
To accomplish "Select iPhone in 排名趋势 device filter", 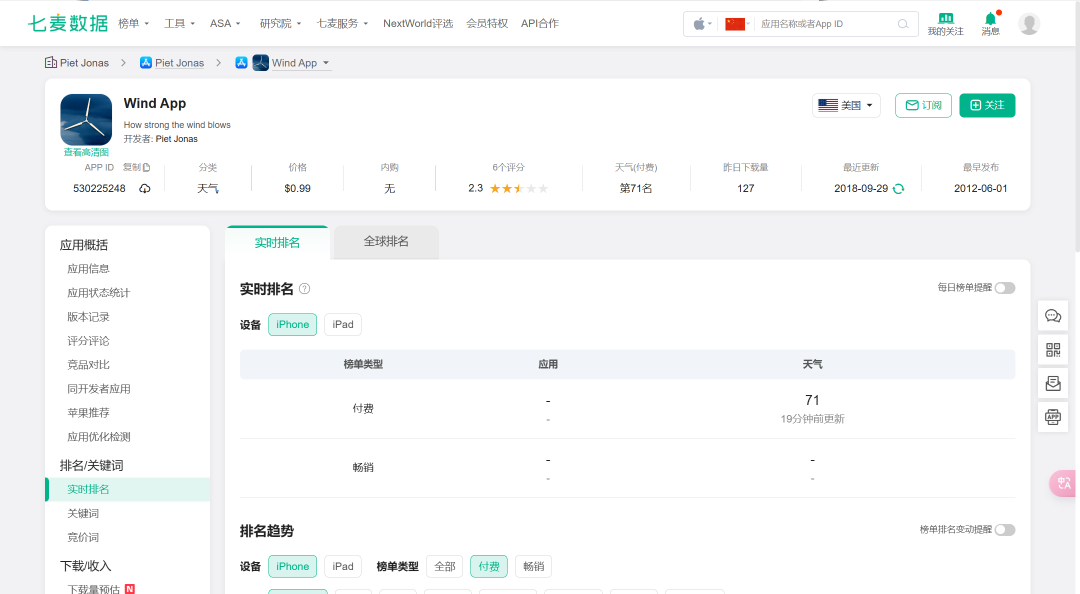I will [x=293, y=566].
